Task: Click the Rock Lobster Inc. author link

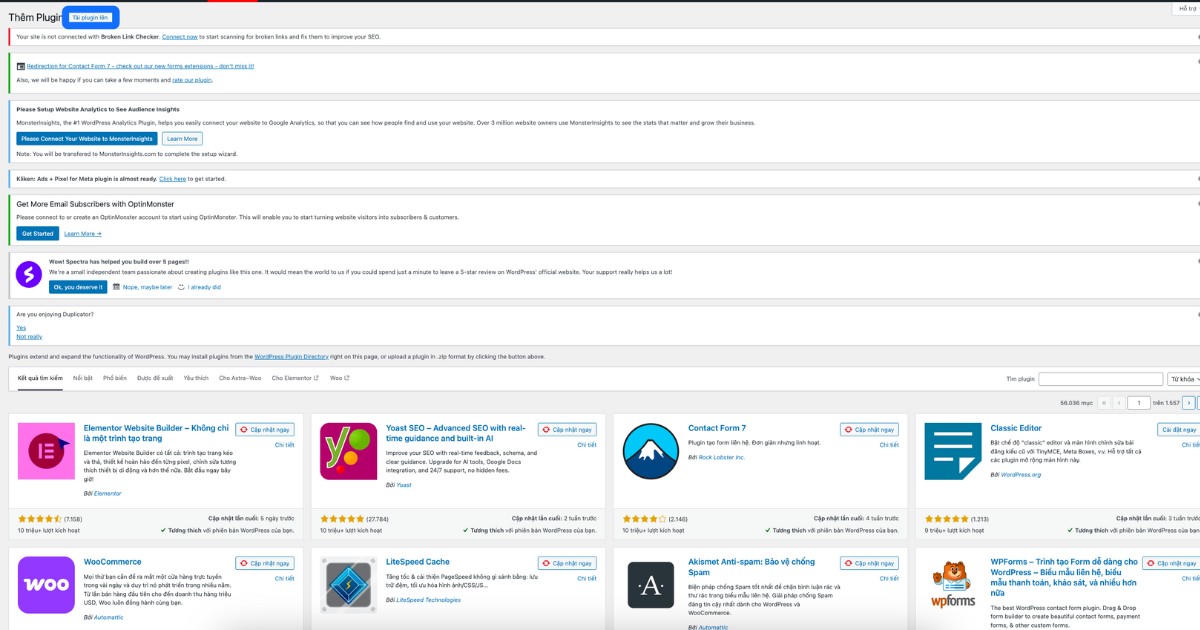Action: [x=721, y=457]
